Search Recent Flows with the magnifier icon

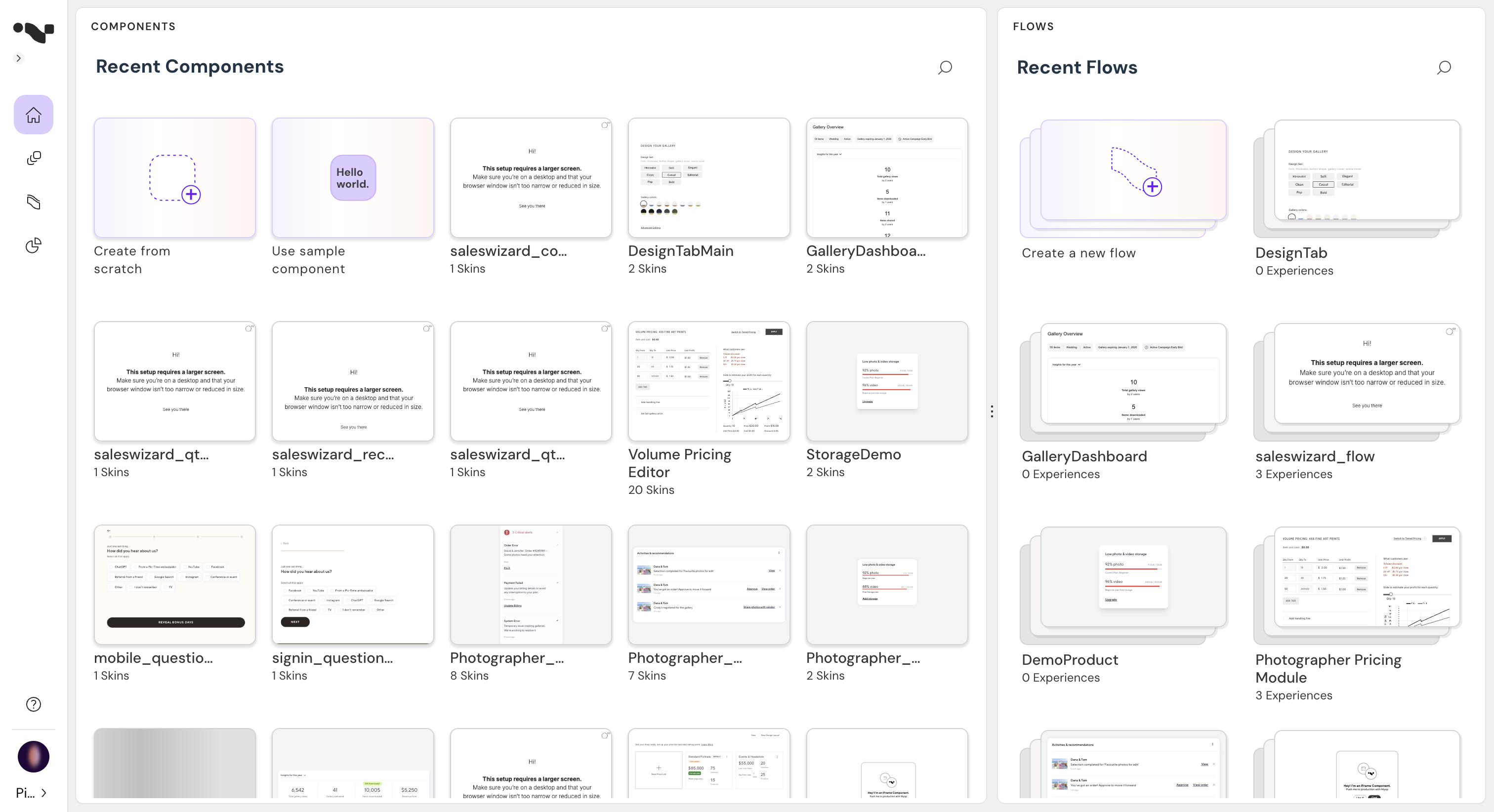(x=1444, y=68)
